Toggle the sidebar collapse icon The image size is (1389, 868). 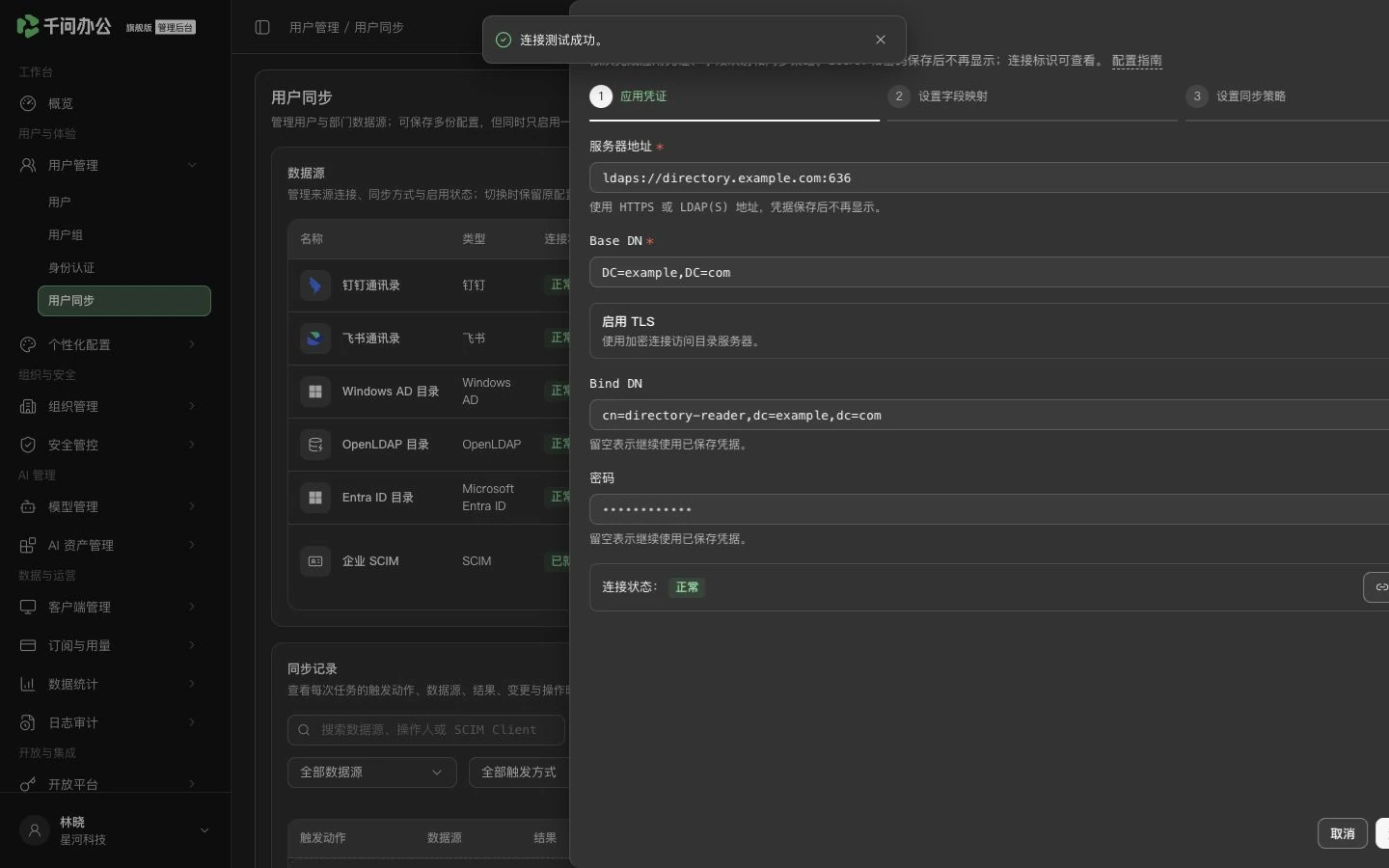262,27
